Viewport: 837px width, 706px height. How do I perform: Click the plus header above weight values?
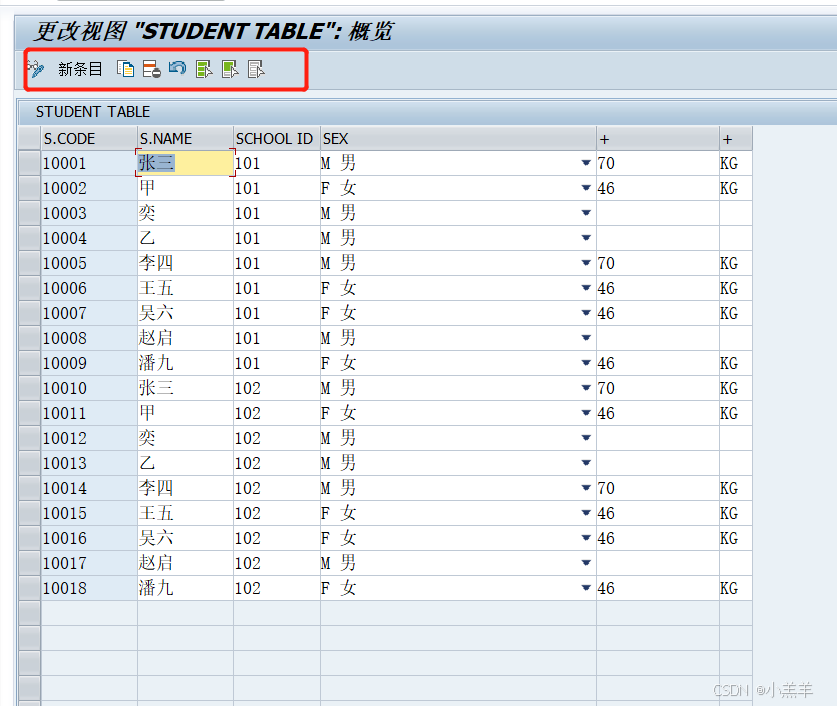click(x=658, y=138)
